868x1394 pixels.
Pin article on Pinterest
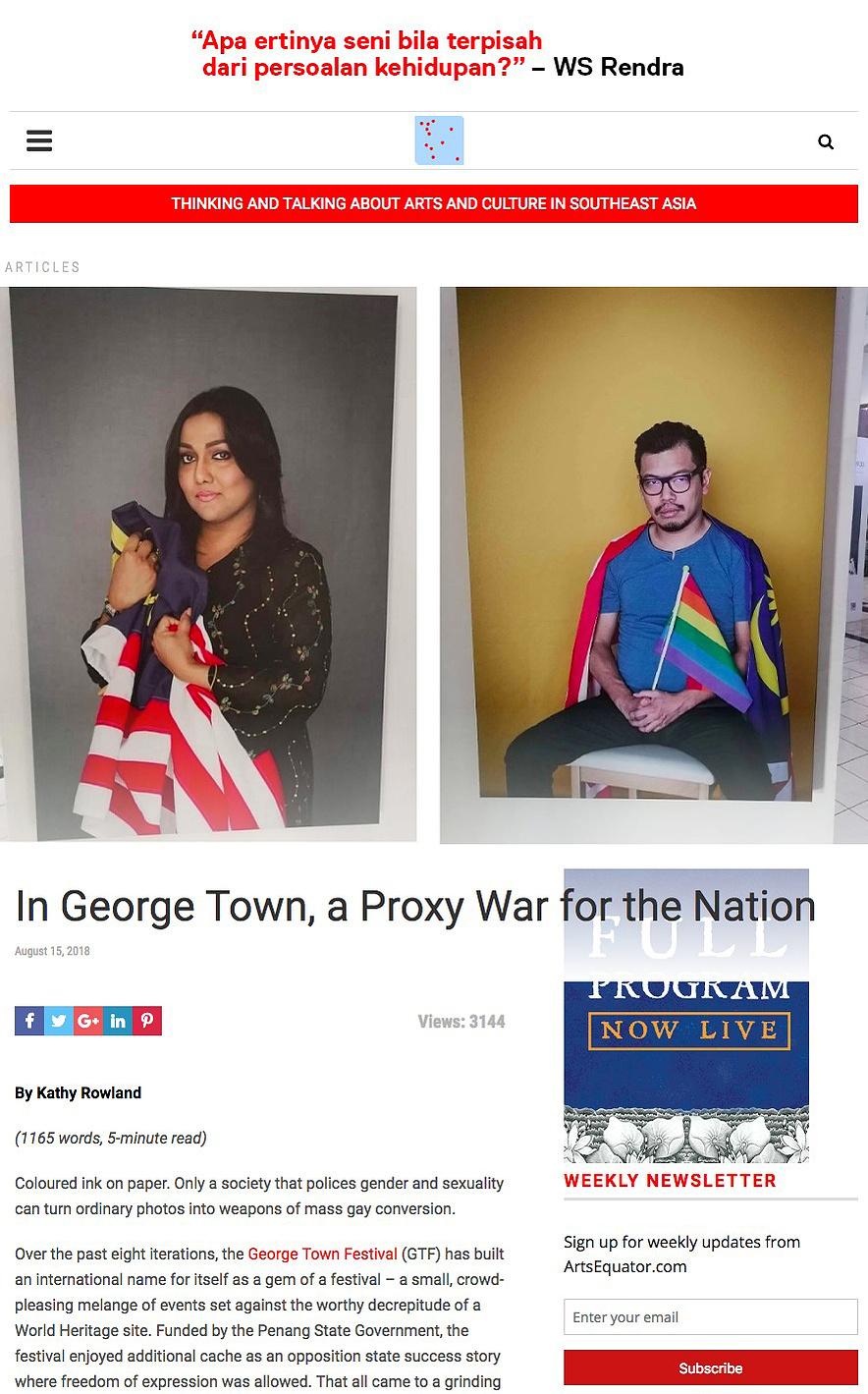pyautogui.click(x=147, y=1021)
